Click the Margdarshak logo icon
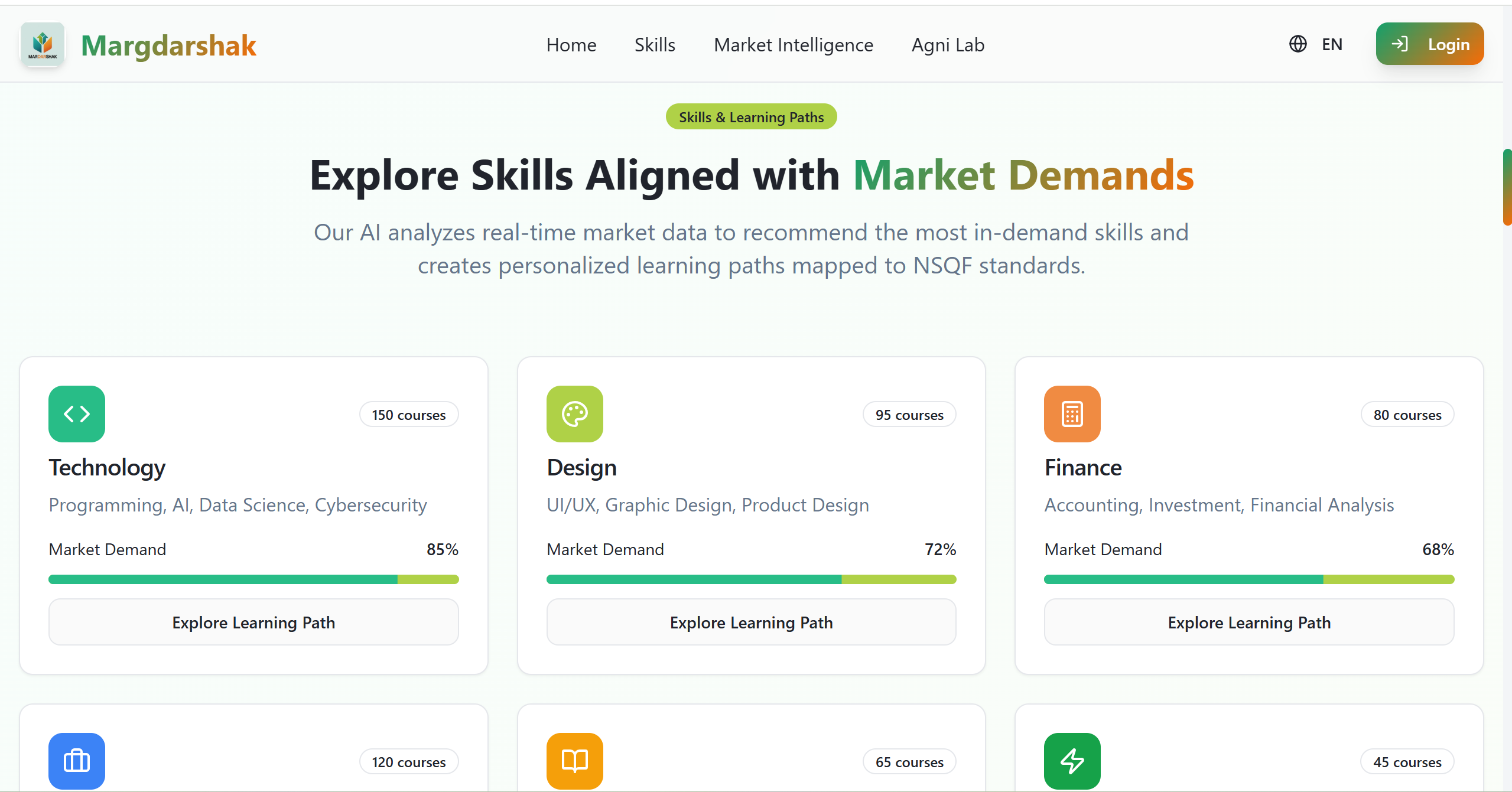1512x792 pixels. (43, 45)
